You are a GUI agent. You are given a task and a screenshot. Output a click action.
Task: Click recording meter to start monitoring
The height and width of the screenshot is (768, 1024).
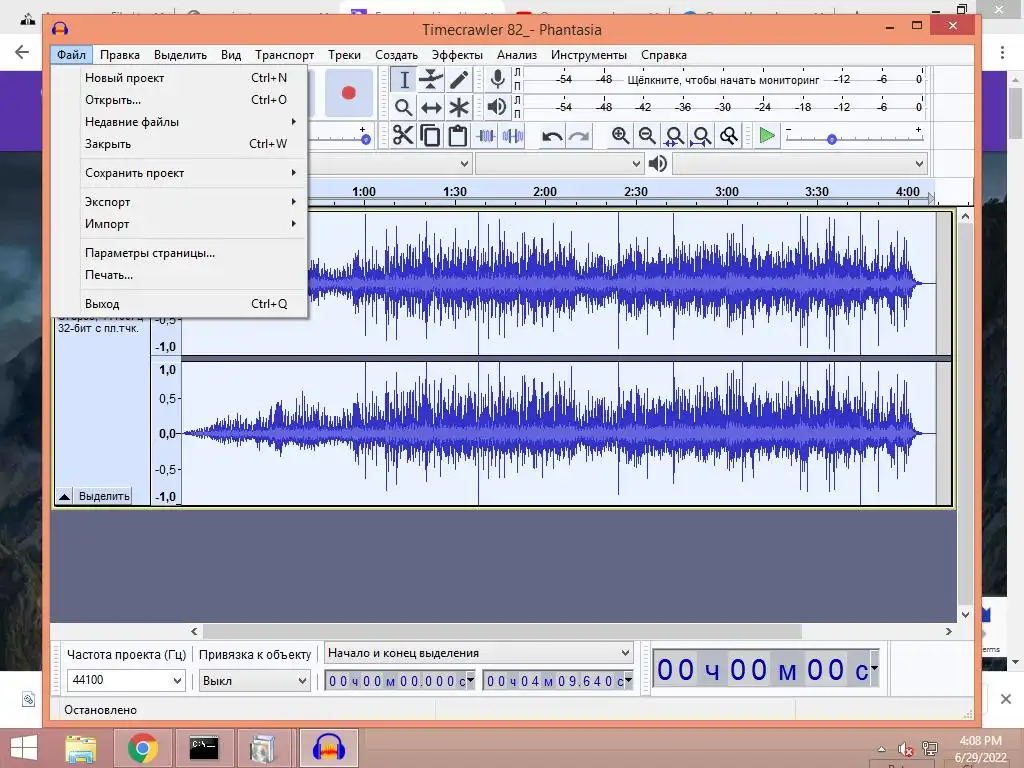click(722, 80)
